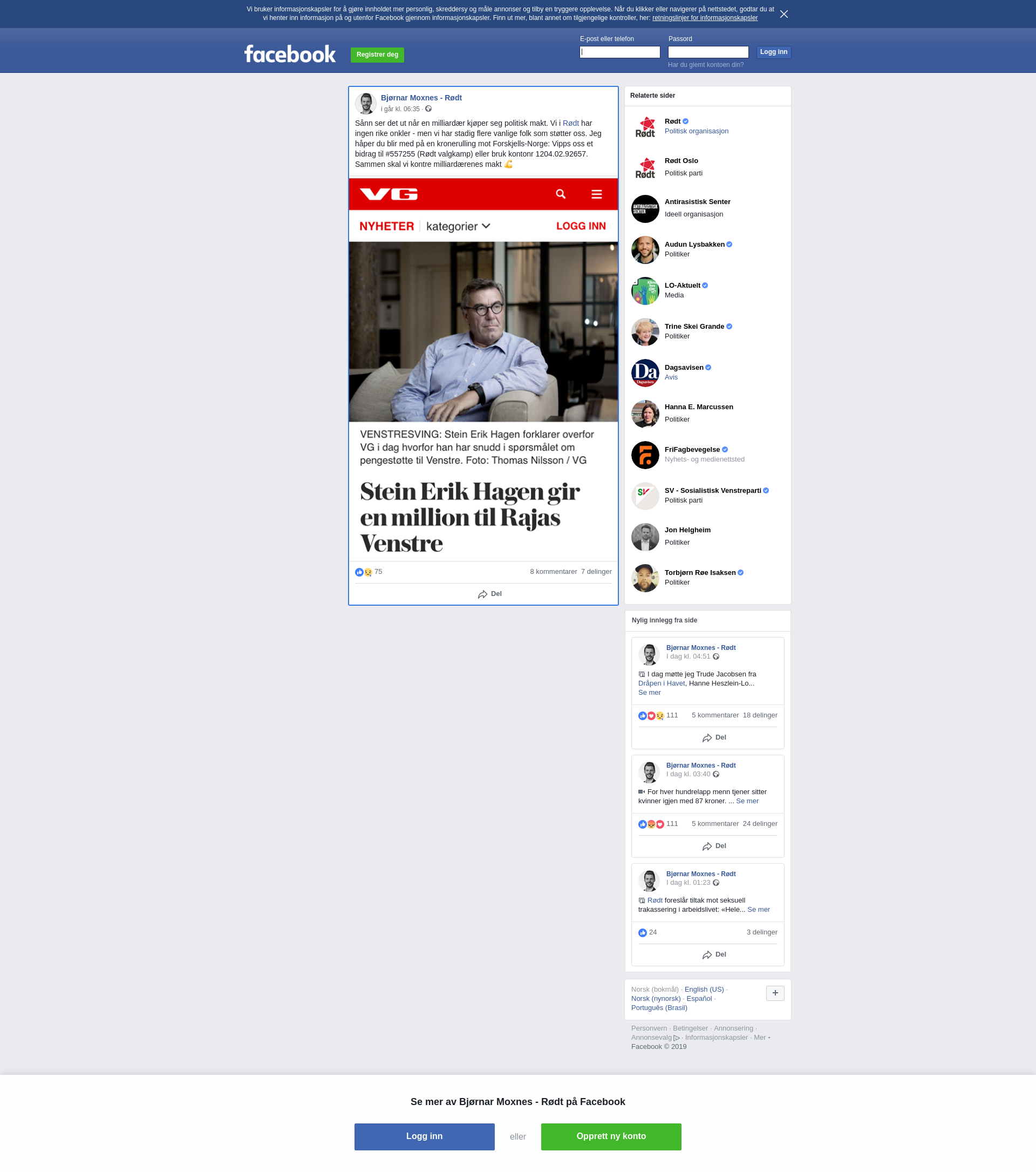Image resolution: width=1036 pixels, height=1172 pixels.
Task: Share the 03:40 recent post via Del
Action: click(x=714, y=846)
